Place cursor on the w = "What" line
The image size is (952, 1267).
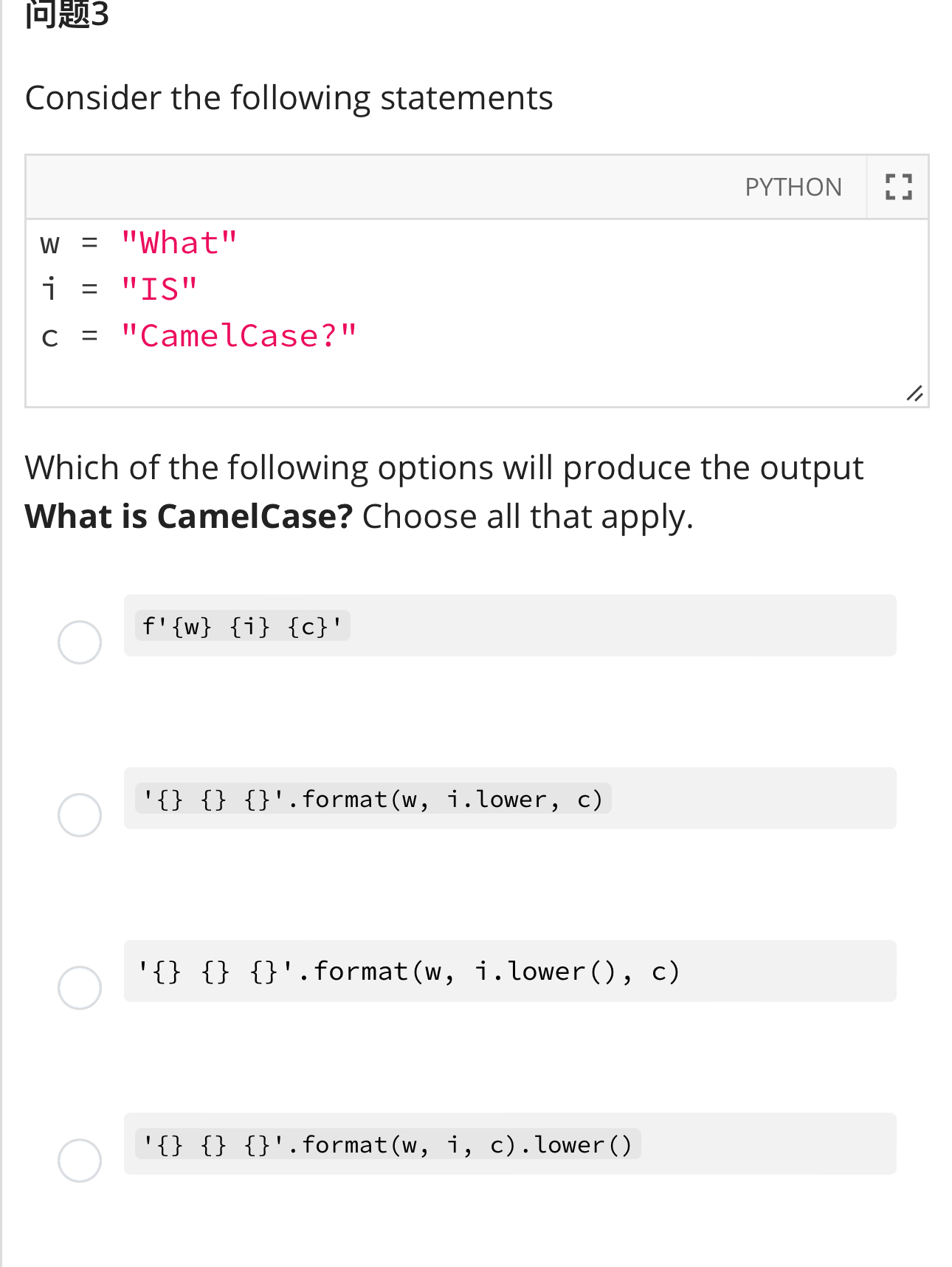click(x=139, y=243)
